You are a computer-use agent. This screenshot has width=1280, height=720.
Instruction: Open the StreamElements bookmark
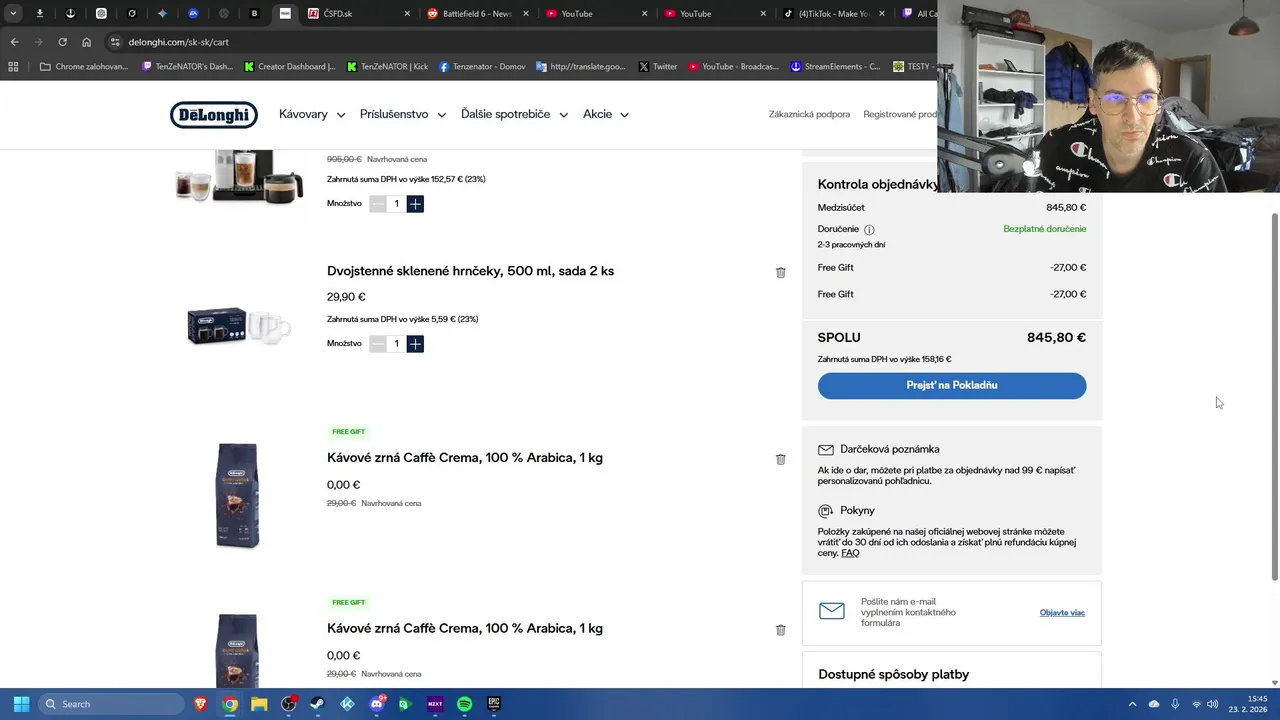pos(835,66)
